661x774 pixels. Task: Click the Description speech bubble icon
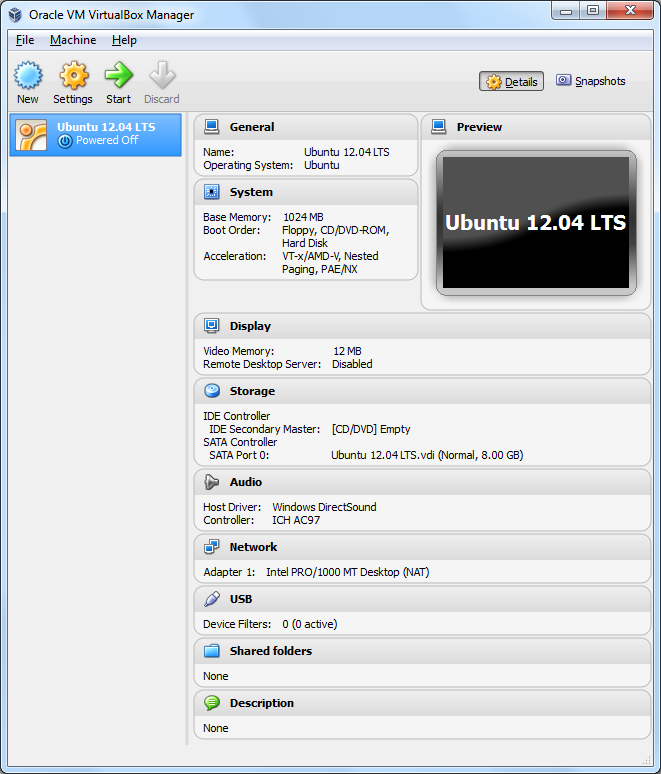pos(212,703)
